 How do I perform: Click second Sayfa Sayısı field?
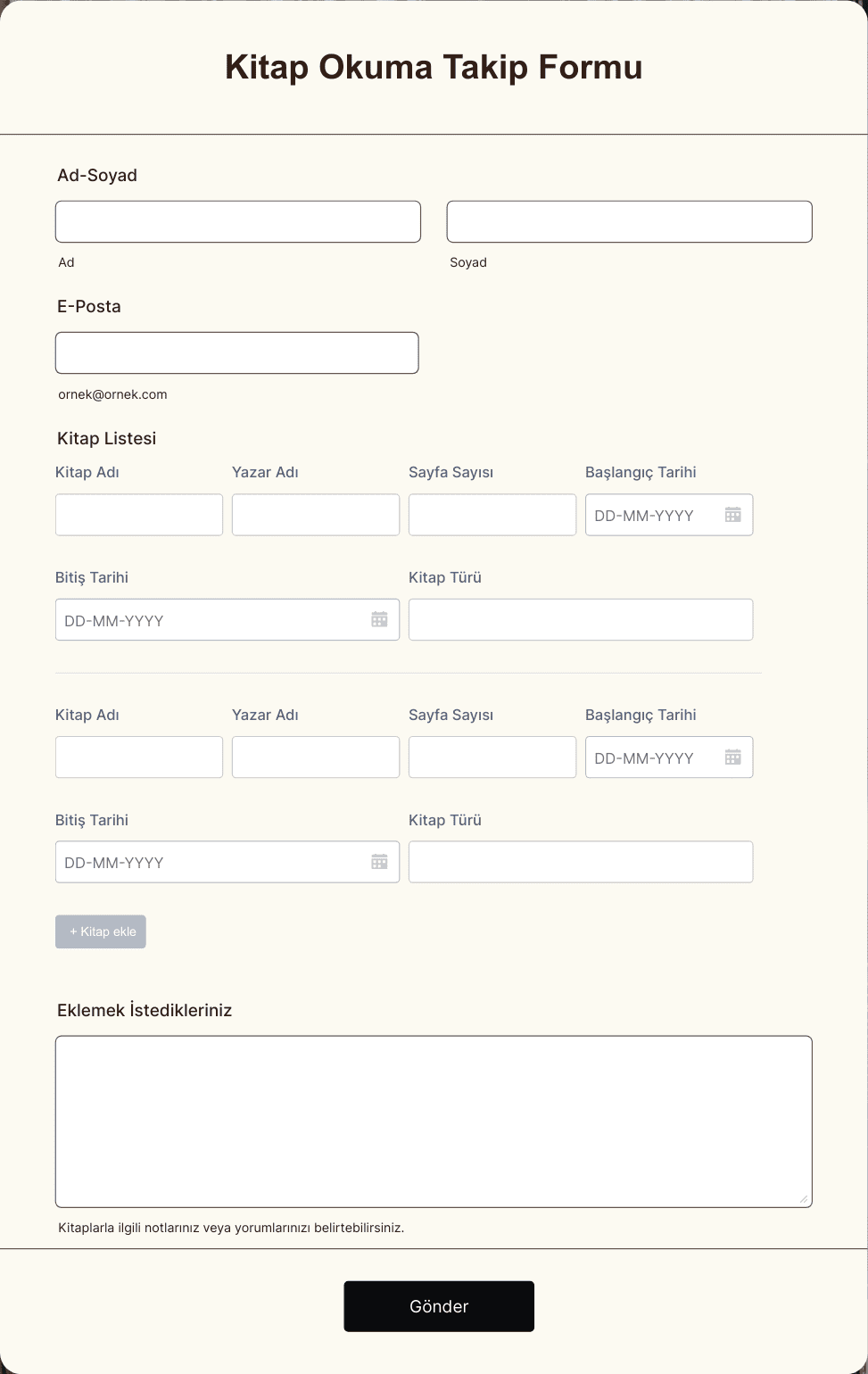pos(492,757)
